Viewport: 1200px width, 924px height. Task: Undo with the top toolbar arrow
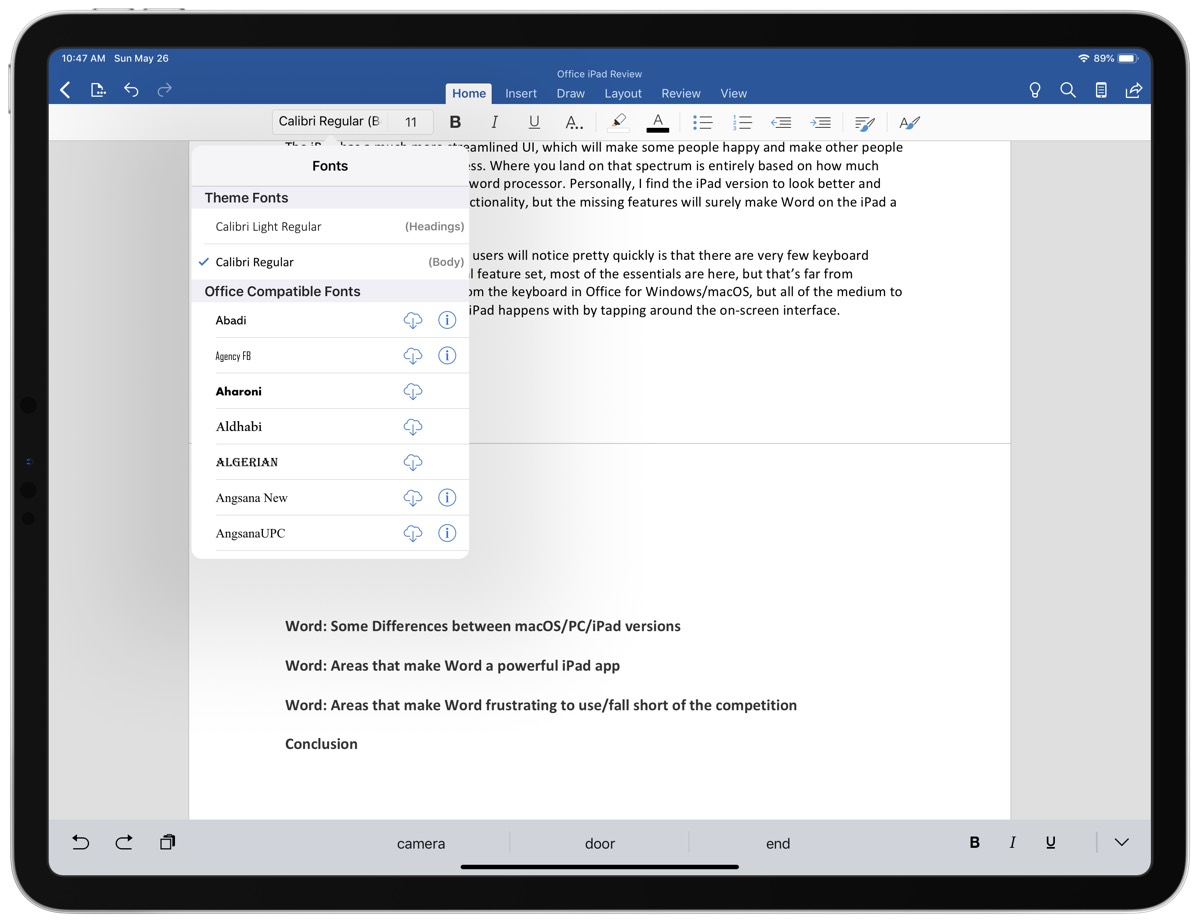tap(131, 90)
